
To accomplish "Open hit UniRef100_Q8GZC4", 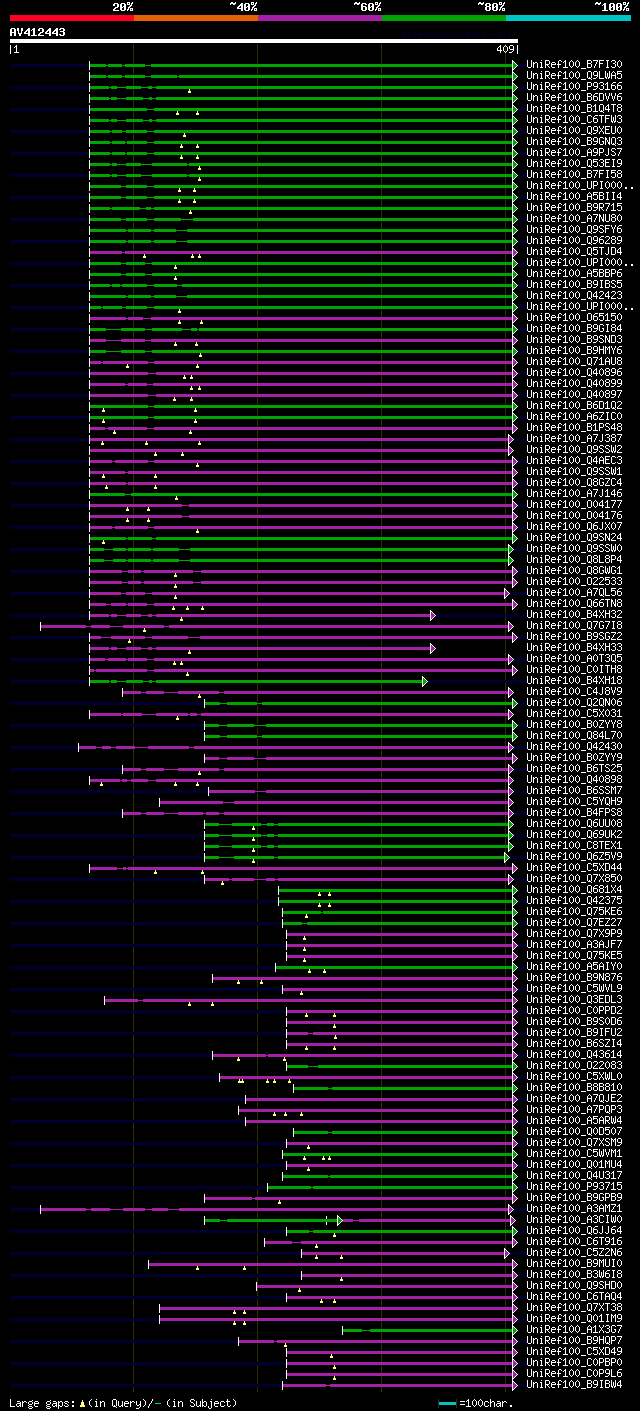I will point(574,482).
